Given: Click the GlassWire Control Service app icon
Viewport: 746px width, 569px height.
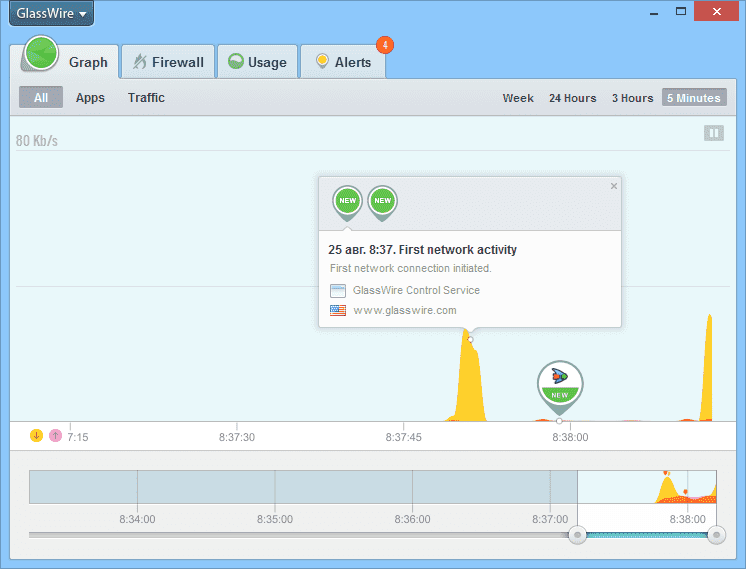Looking at the screenshot, I should [x=338, y=291].
